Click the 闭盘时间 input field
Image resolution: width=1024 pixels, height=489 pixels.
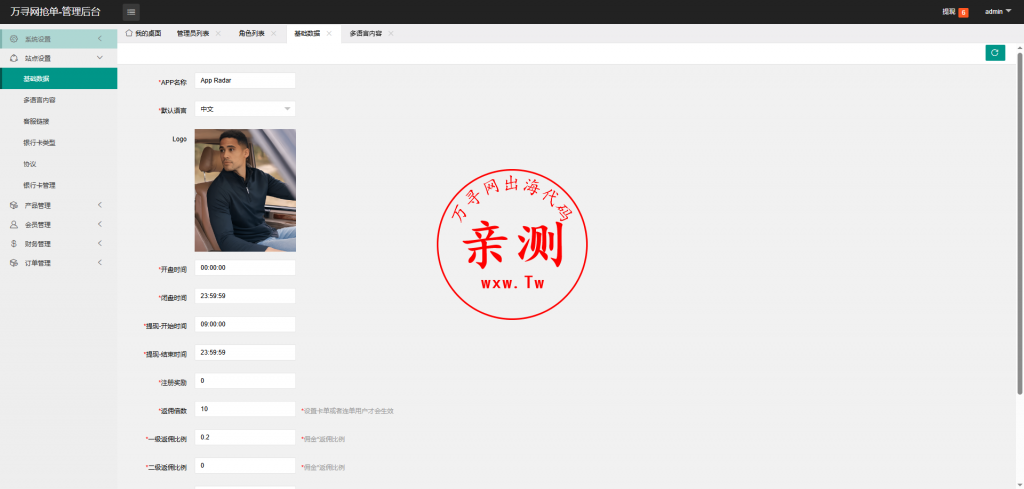pos(245,296)
